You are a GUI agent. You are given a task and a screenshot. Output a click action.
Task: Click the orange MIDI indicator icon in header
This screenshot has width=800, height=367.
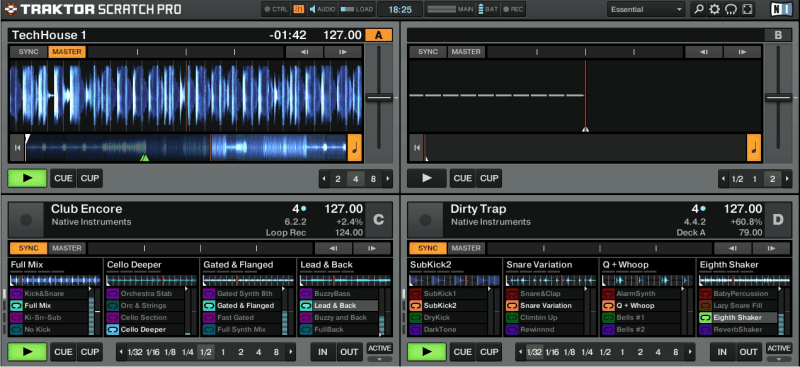click(x=298, y=9)
